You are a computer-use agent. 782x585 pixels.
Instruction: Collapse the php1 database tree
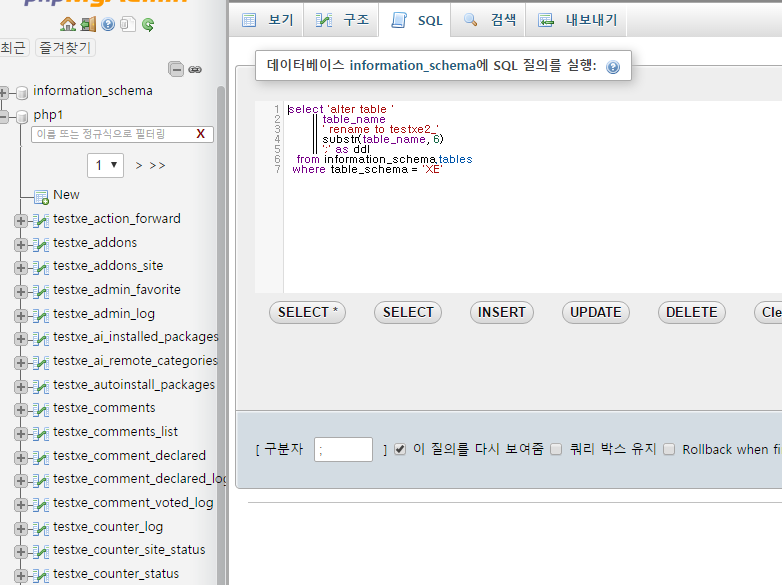(x=4, y=116)
